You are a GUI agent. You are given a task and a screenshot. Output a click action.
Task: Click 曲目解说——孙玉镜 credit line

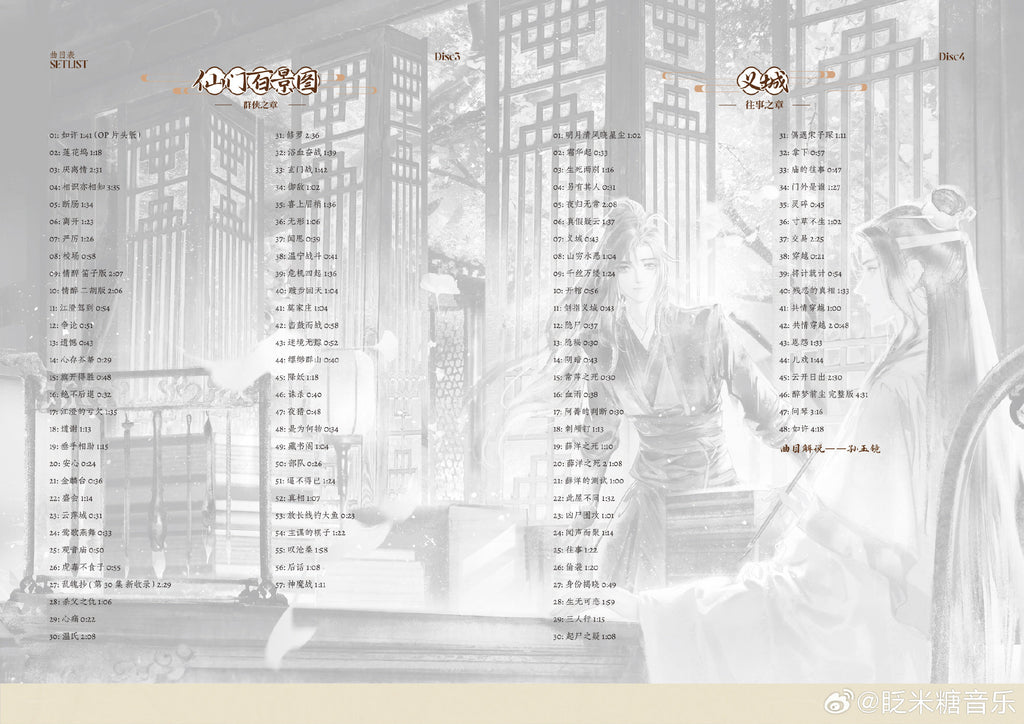(x=829, y=447)
